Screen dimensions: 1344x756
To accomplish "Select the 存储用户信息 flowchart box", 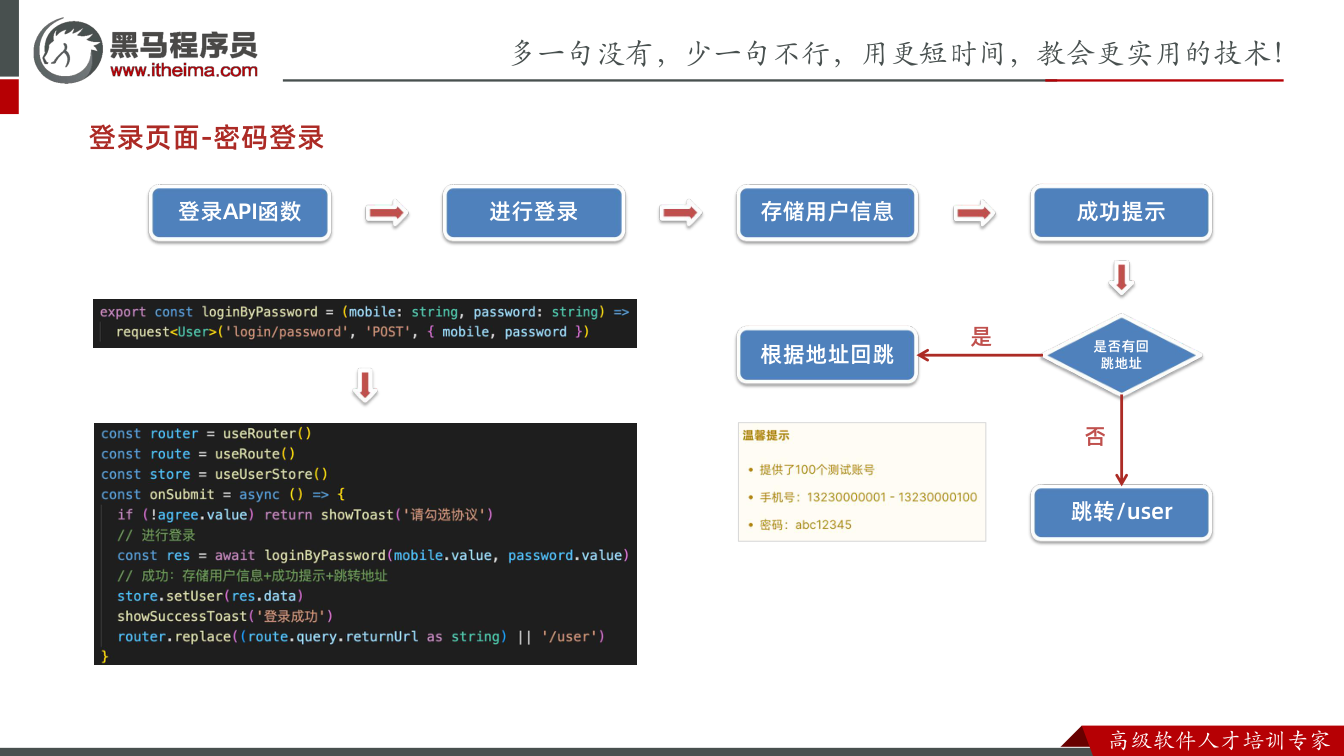I will (827, 212).
